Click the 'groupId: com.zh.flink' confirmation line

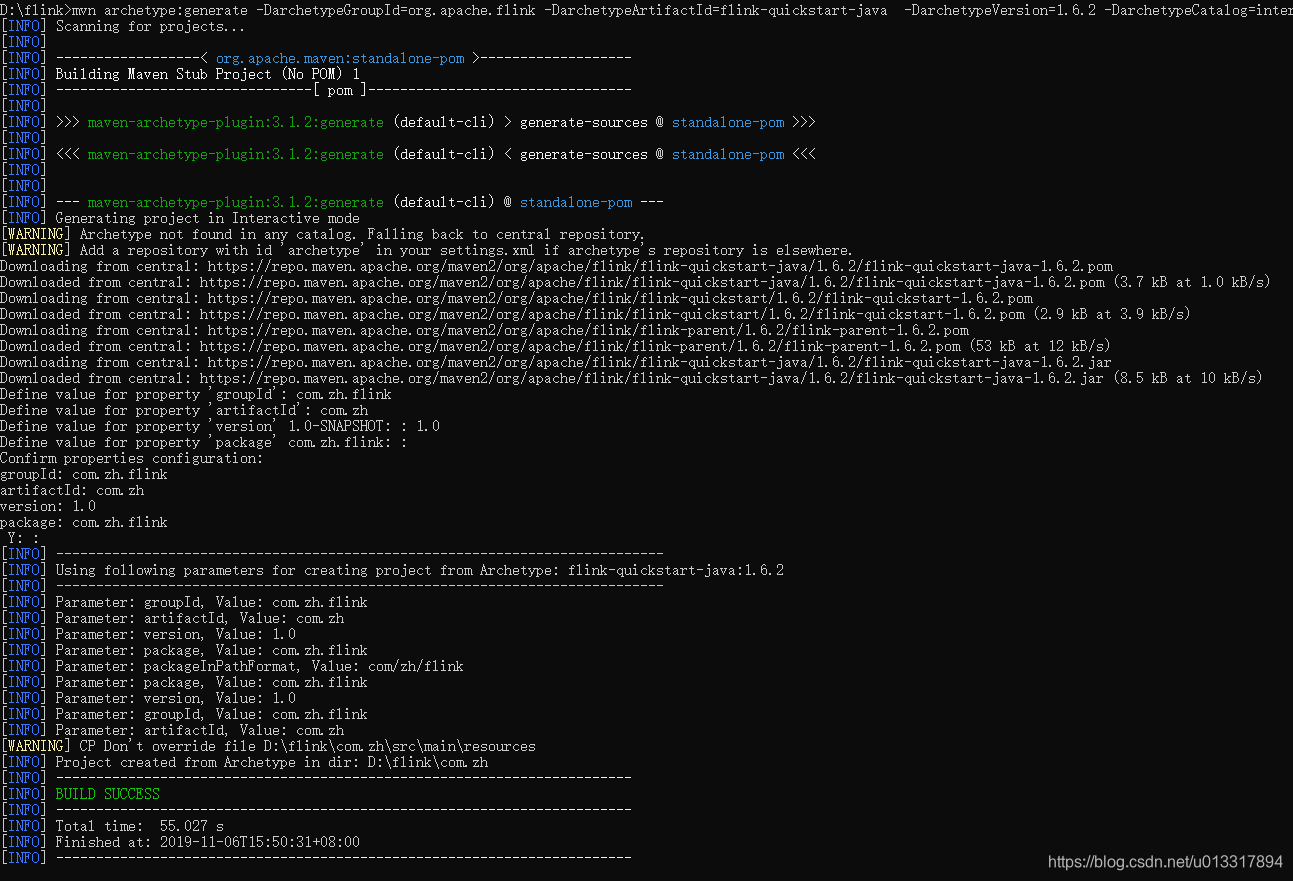tap(84, 474)
